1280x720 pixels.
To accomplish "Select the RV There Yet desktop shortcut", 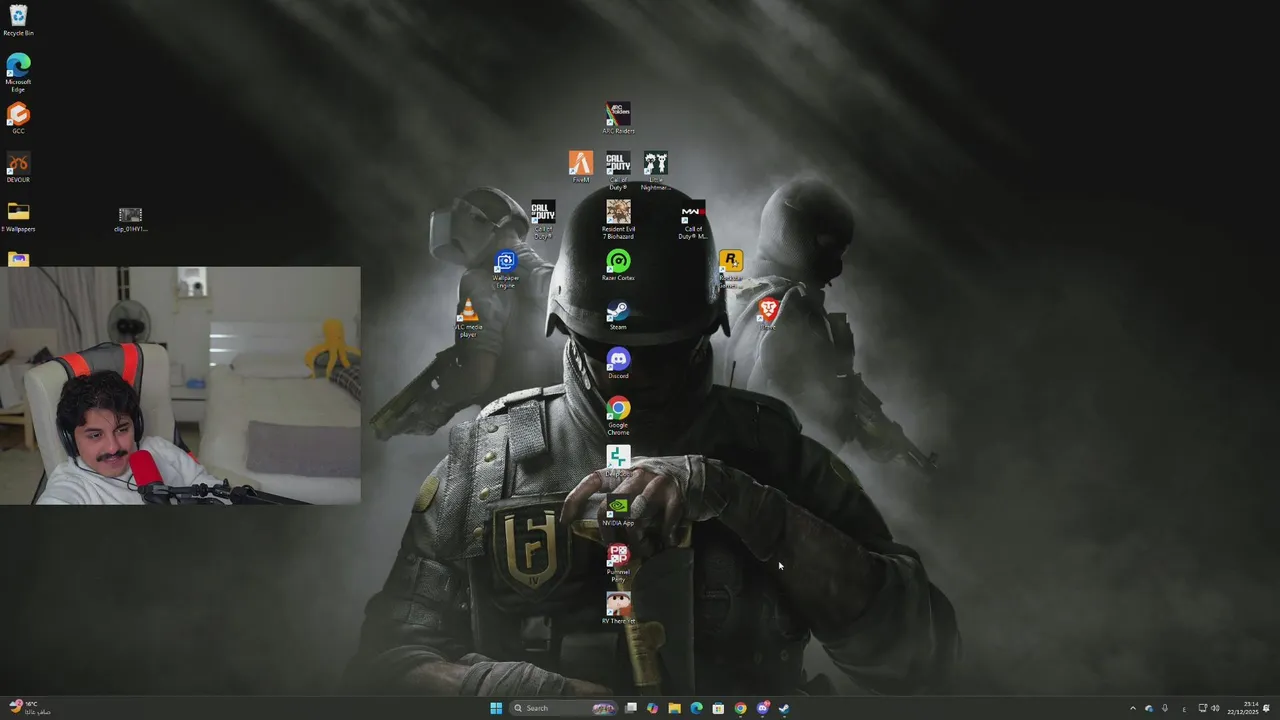I will 618,608.
